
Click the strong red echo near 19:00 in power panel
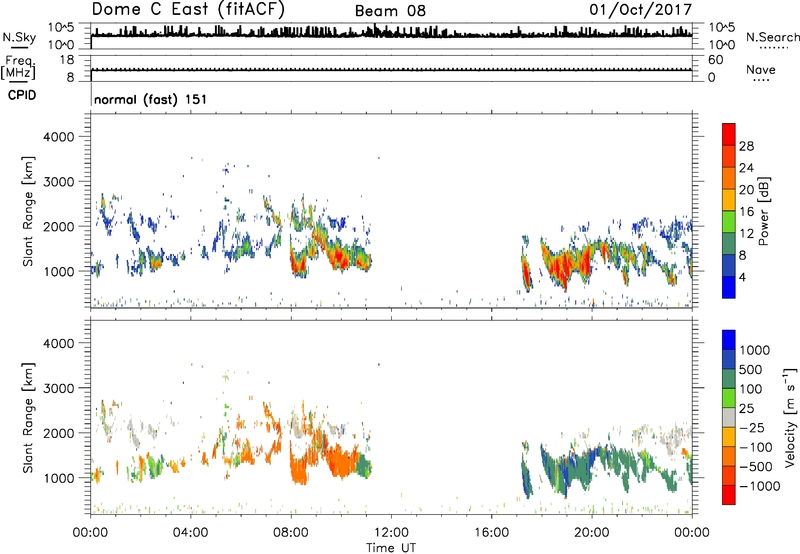(x=565, y=265)
